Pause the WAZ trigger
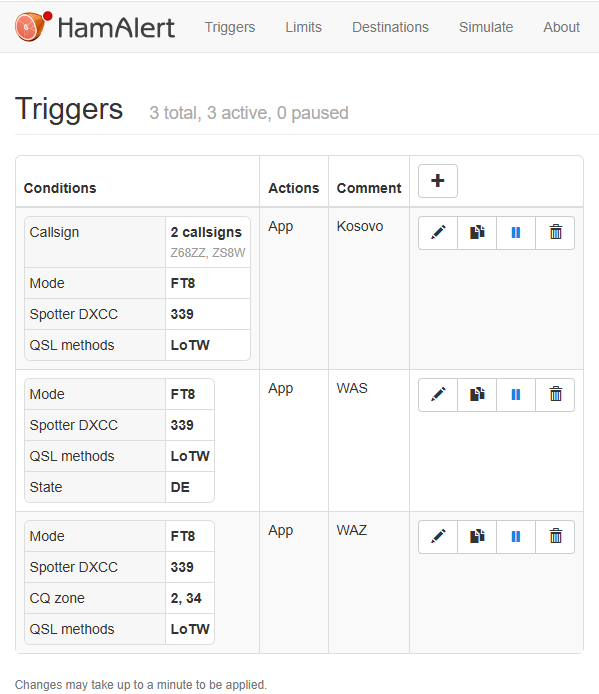Image resolution: width=599 pixels, height=694 pixels. click(516, 537)
